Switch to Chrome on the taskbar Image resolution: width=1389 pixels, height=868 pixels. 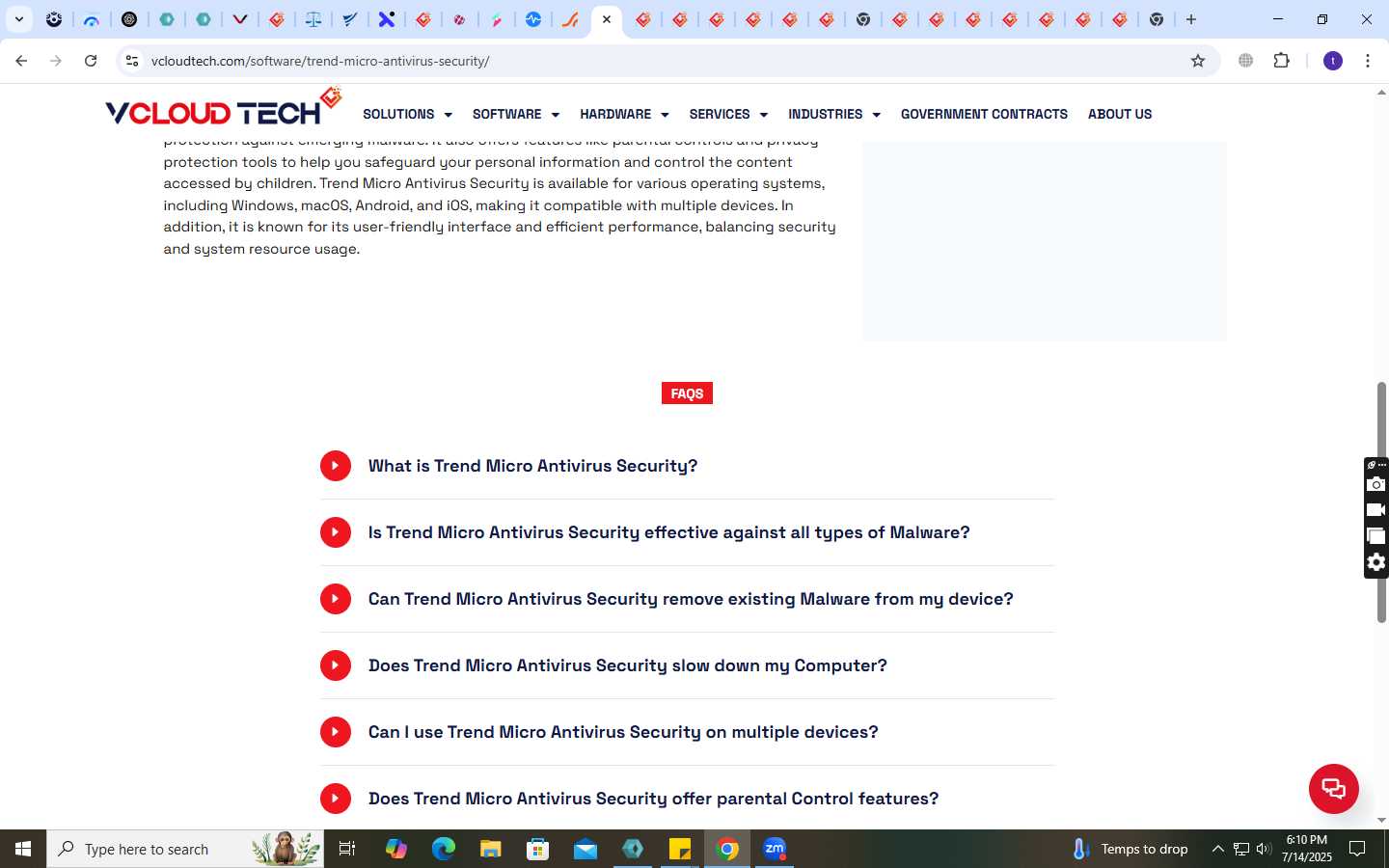pos(727,849)
